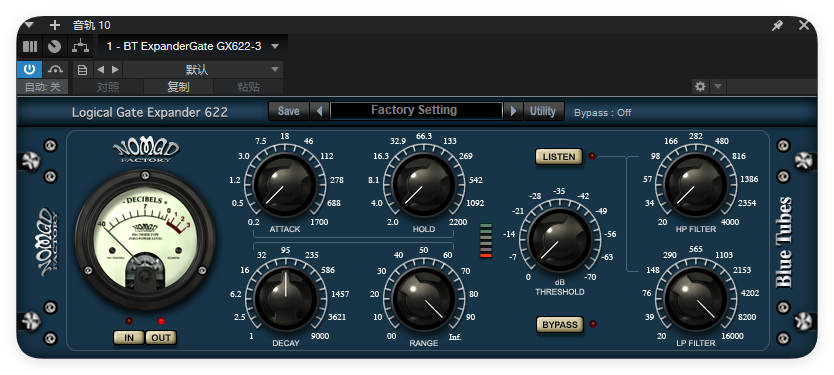This screenshot has height=375, width=834.
Task: Click the pin window icon
Action: tap(778, 25)
